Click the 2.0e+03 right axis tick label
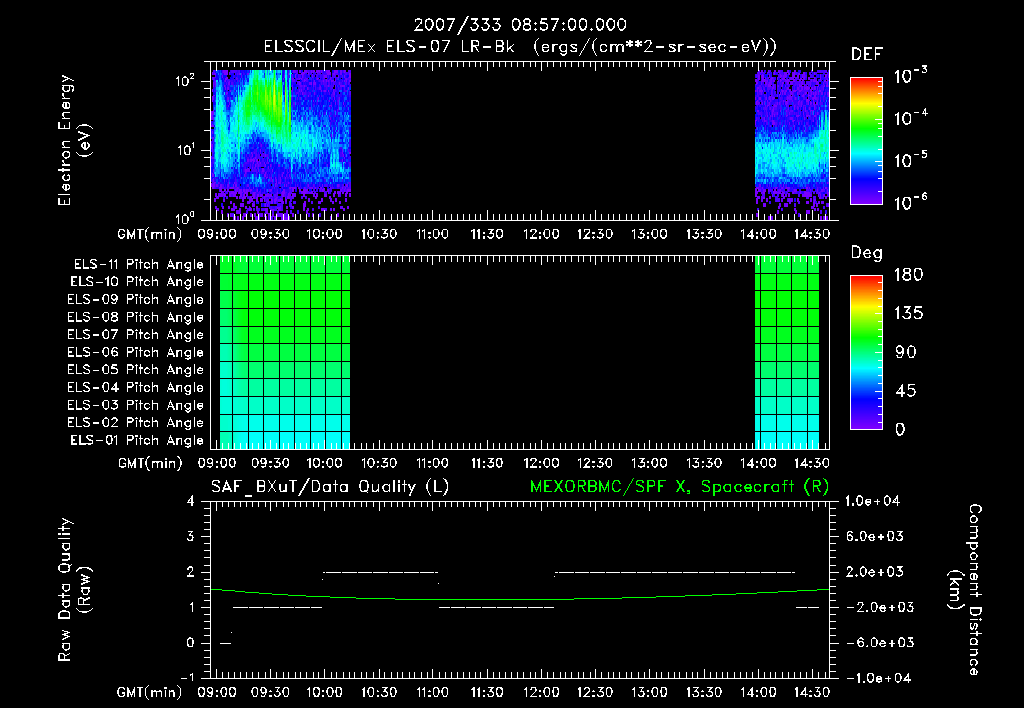This screenshot has width=1024, height=708. click(x=874, y=572)
